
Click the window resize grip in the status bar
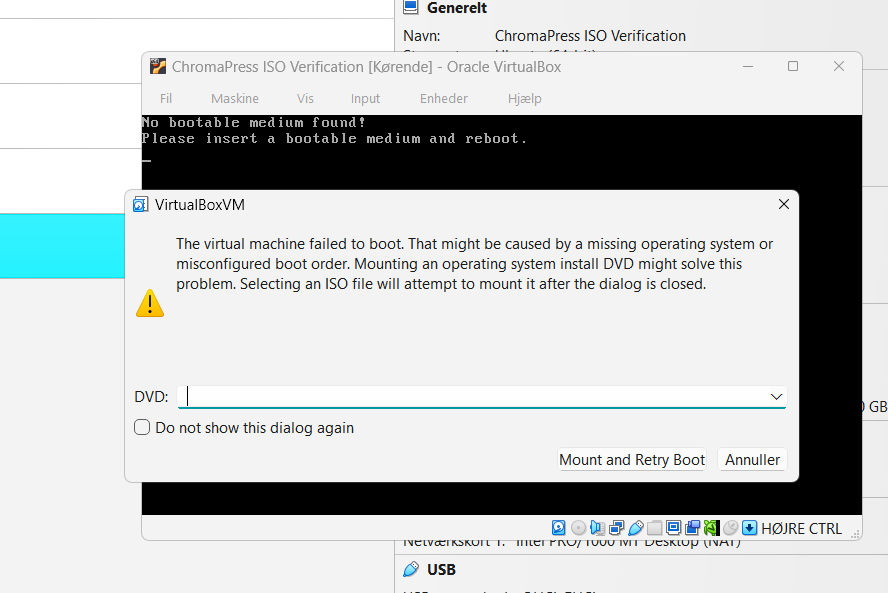pyautogui.click(x=855, y=533)
